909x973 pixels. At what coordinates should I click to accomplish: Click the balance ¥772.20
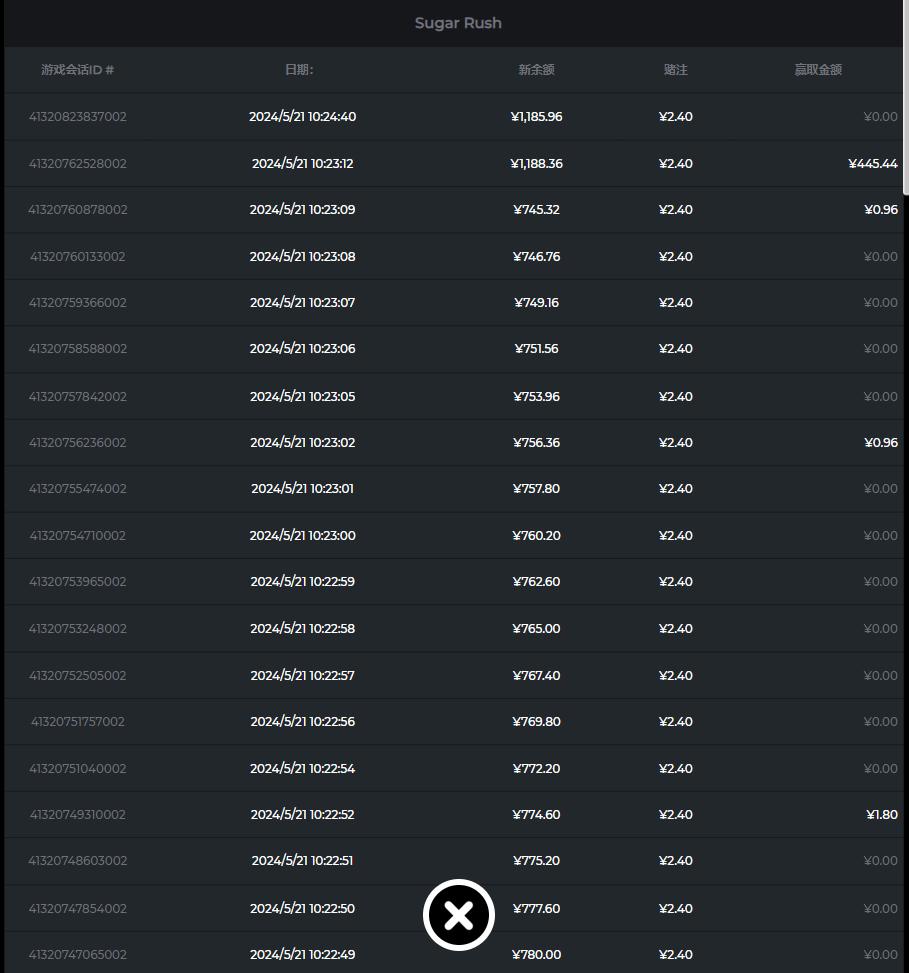coord(537,768)
